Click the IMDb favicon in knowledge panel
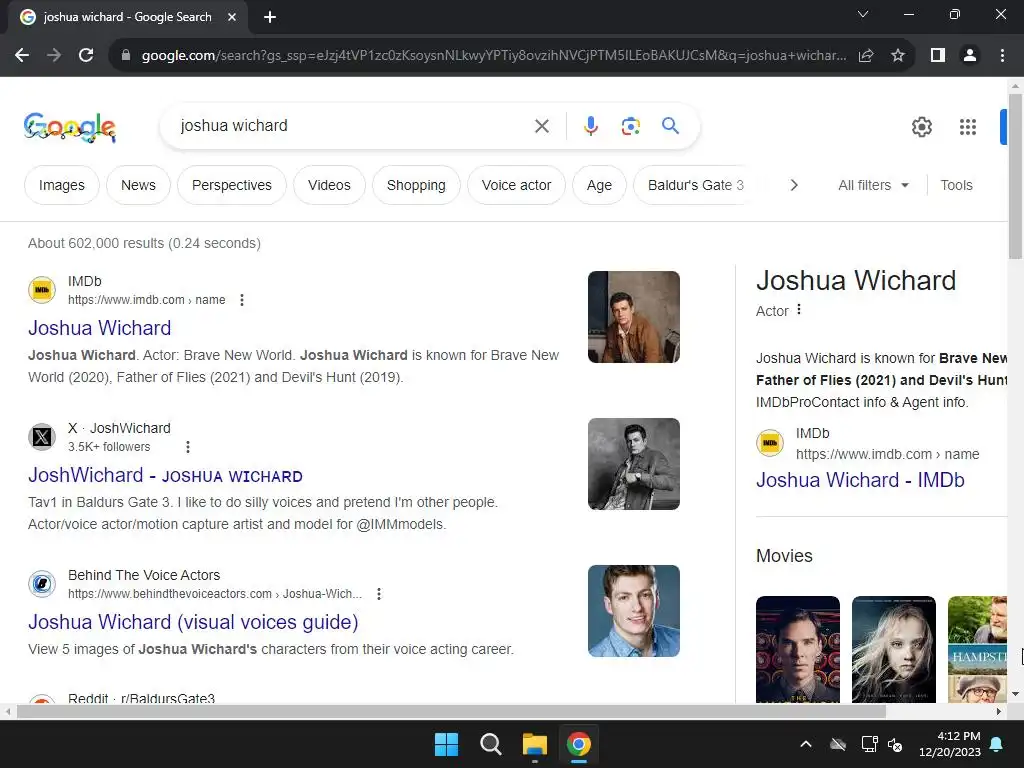 click(x=770, y=443)
